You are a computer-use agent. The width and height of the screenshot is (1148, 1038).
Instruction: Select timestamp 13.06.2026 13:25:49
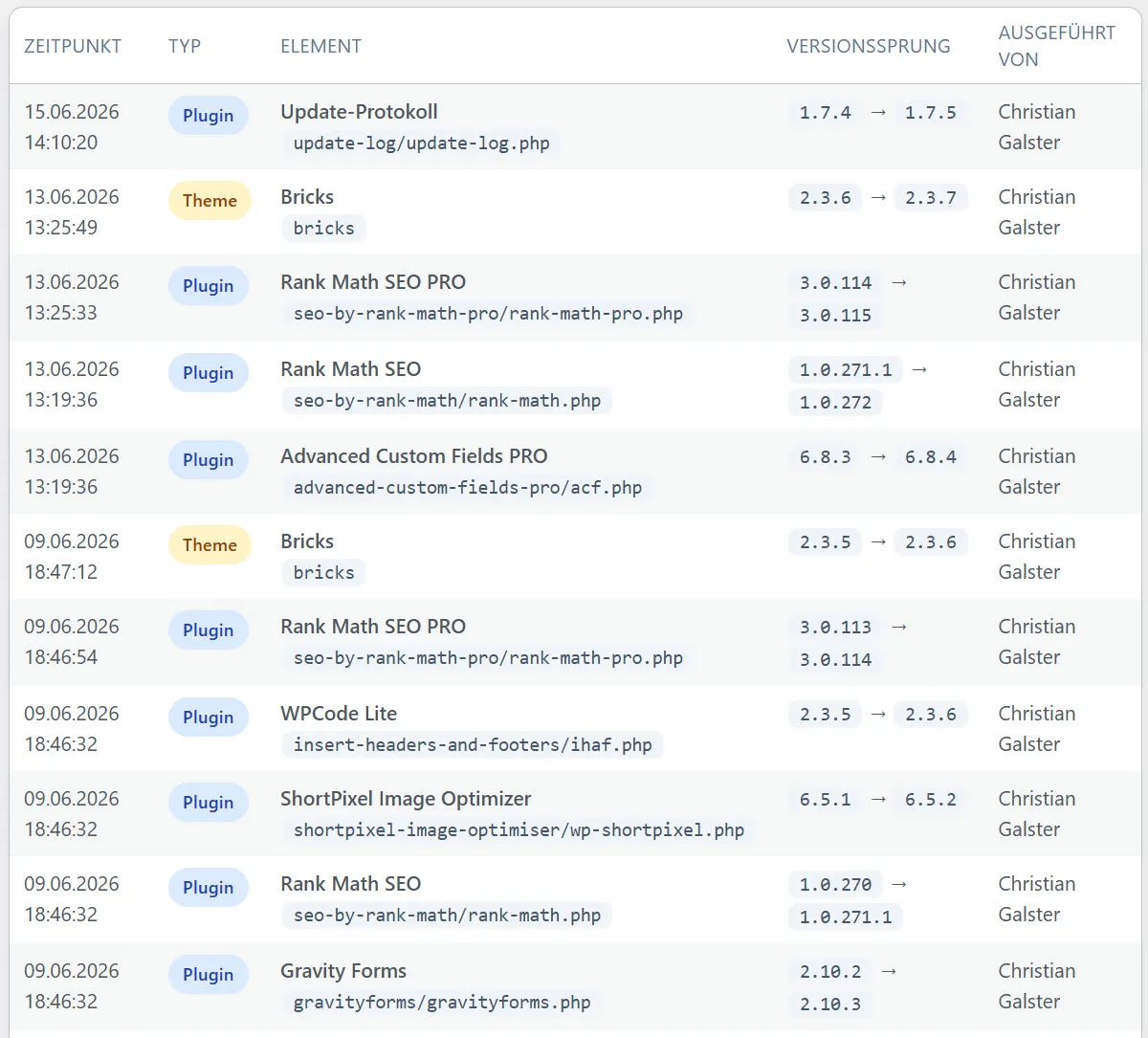point(72,212)
